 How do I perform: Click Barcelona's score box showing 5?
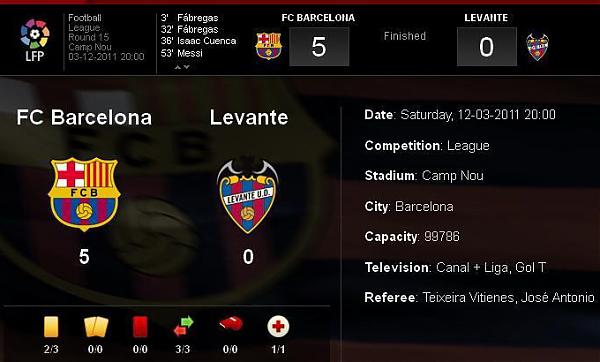point(319,47)
